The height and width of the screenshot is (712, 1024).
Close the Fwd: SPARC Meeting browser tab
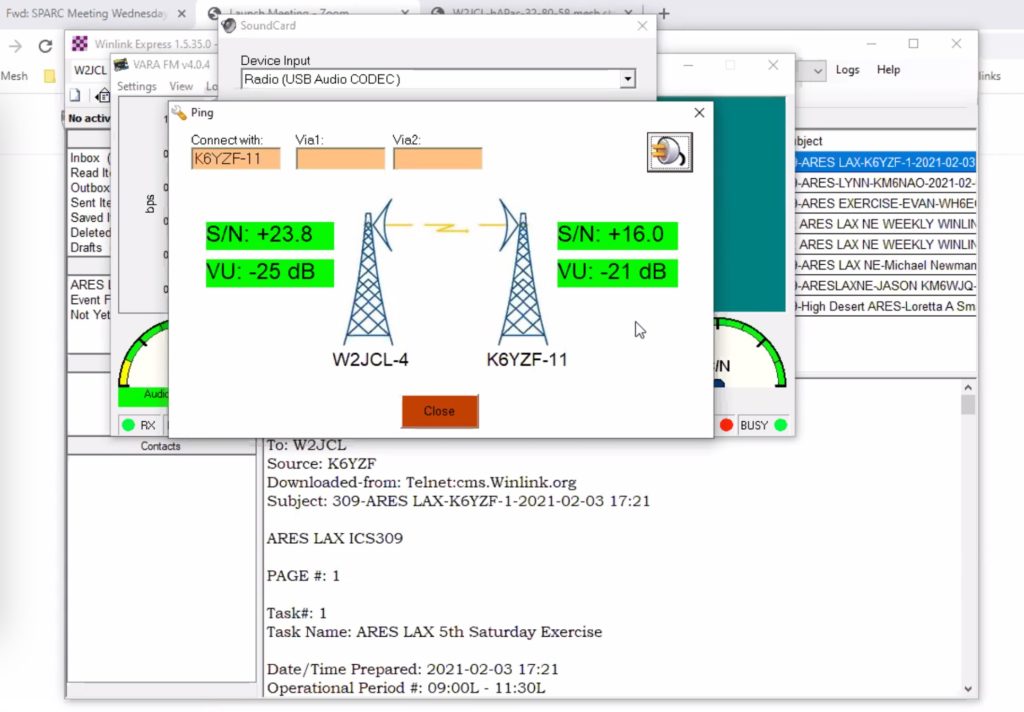coord(182,13)
